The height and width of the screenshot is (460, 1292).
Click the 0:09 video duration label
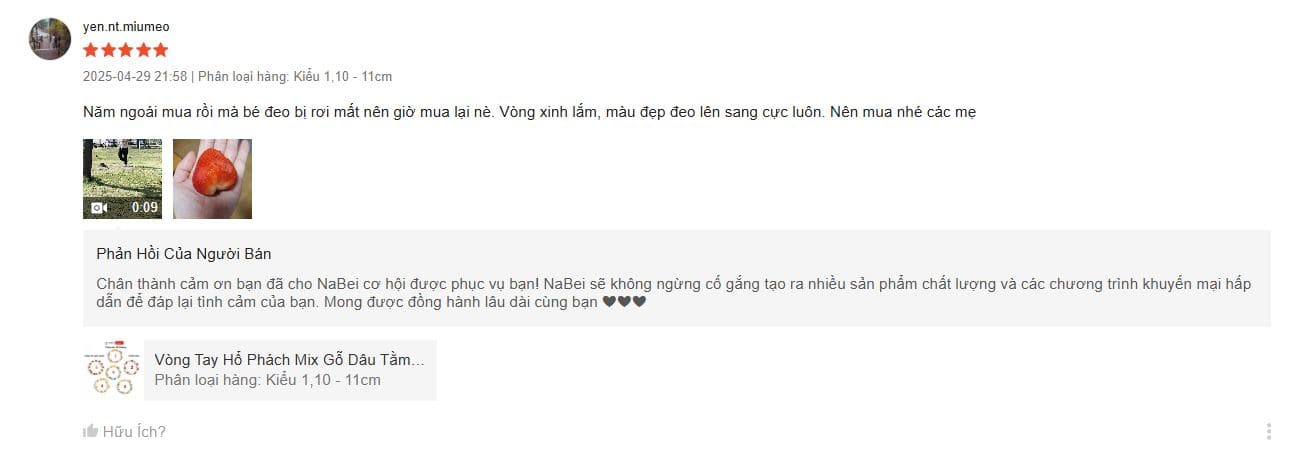145,208
